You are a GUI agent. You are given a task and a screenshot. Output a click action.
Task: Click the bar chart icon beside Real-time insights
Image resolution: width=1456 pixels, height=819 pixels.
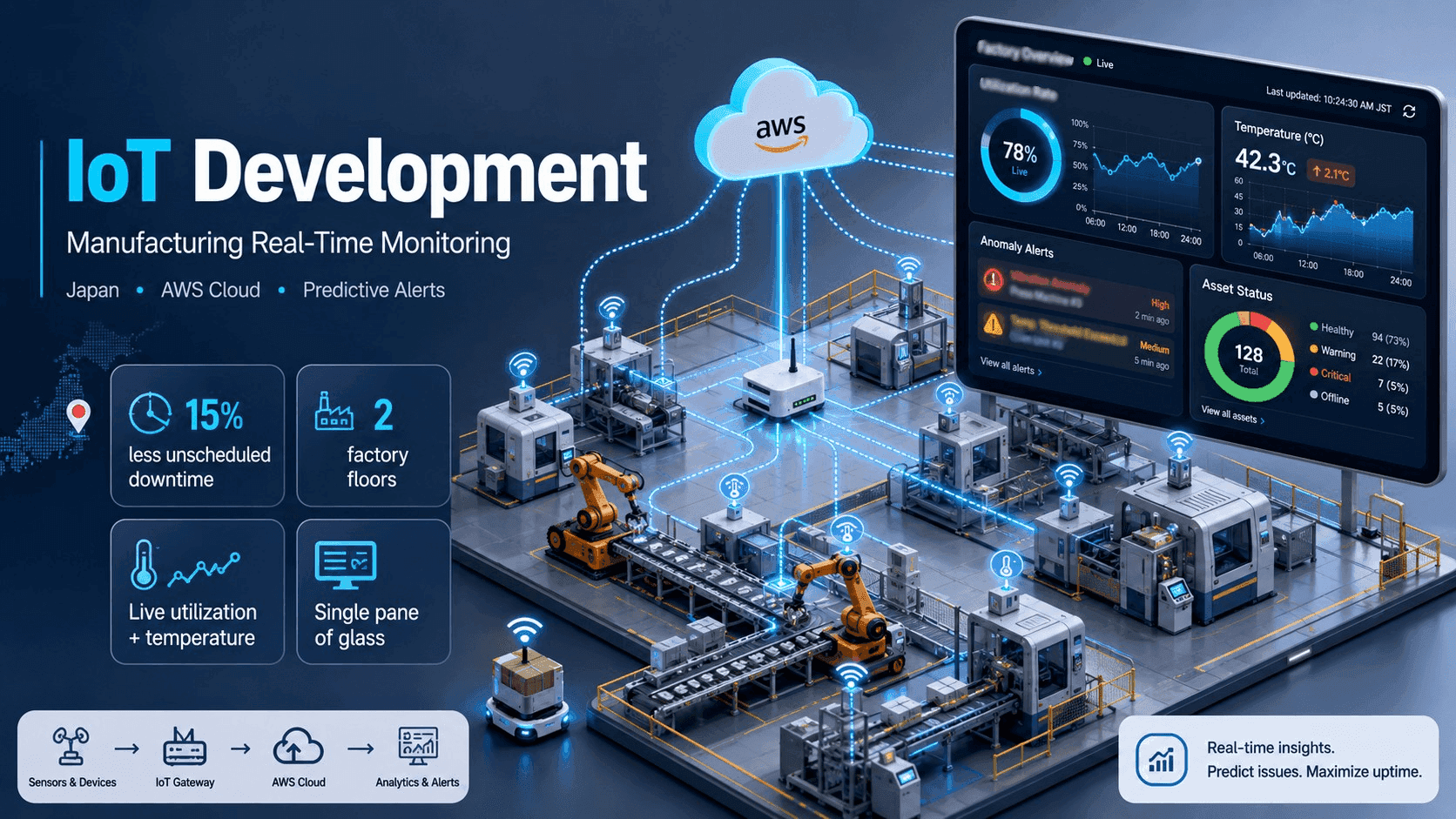tap(1162, 759)
